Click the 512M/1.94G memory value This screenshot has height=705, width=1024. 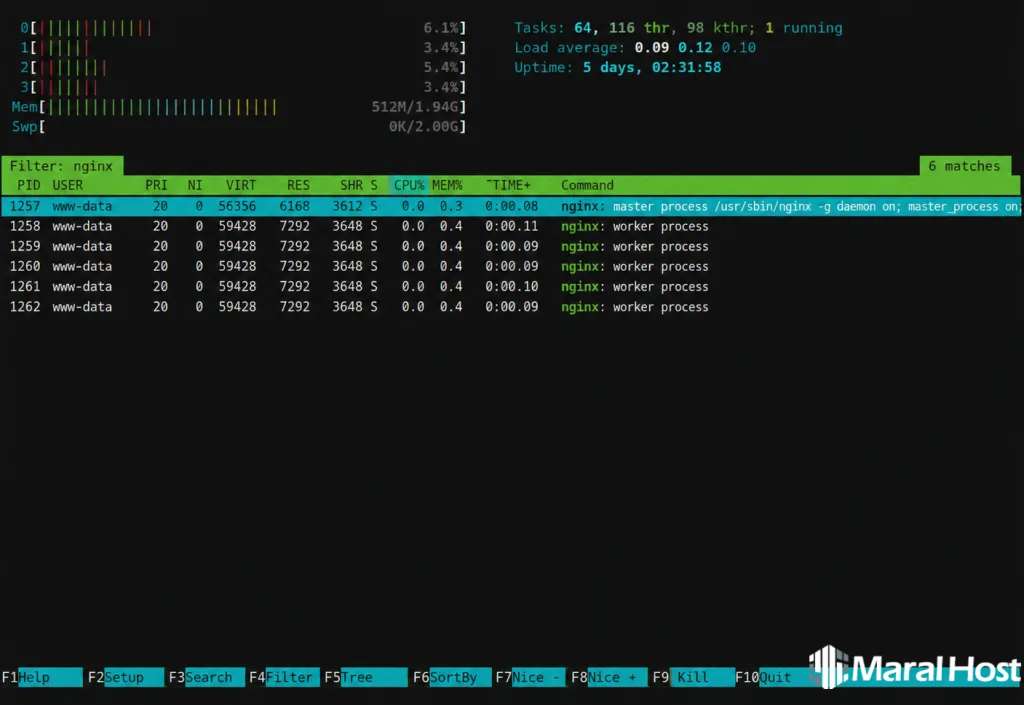[x=415, y=106]
